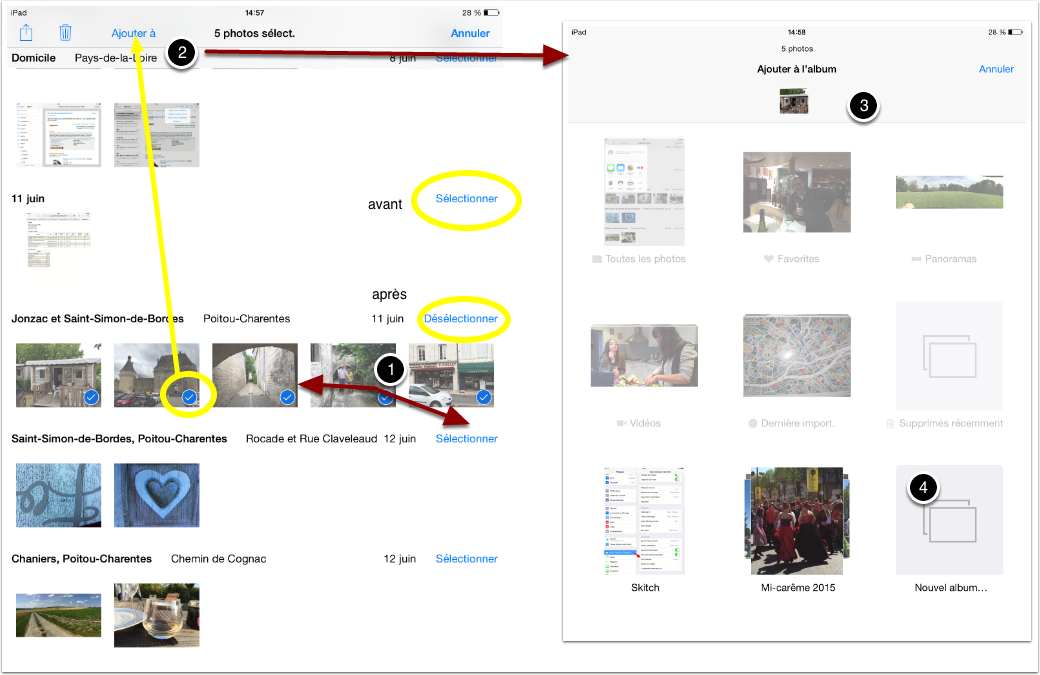Click Désélectionner for the Jonzac group
This screenshot has height=675, width=1040.
pyautogui.click(x=461, y=319)
